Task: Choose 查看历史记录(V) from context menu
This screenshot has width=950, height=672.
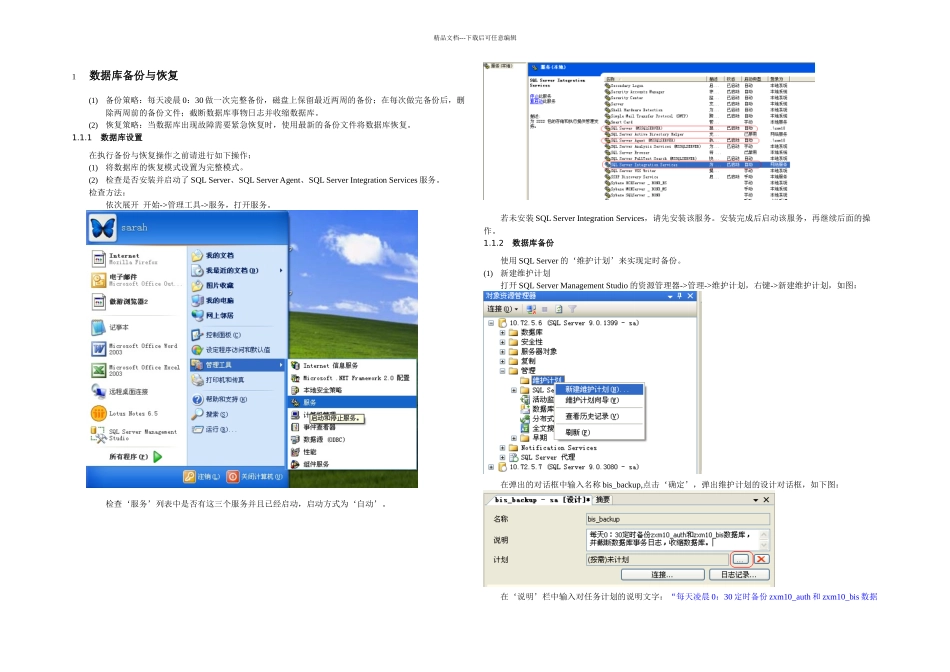Action: tap(600, 416)
